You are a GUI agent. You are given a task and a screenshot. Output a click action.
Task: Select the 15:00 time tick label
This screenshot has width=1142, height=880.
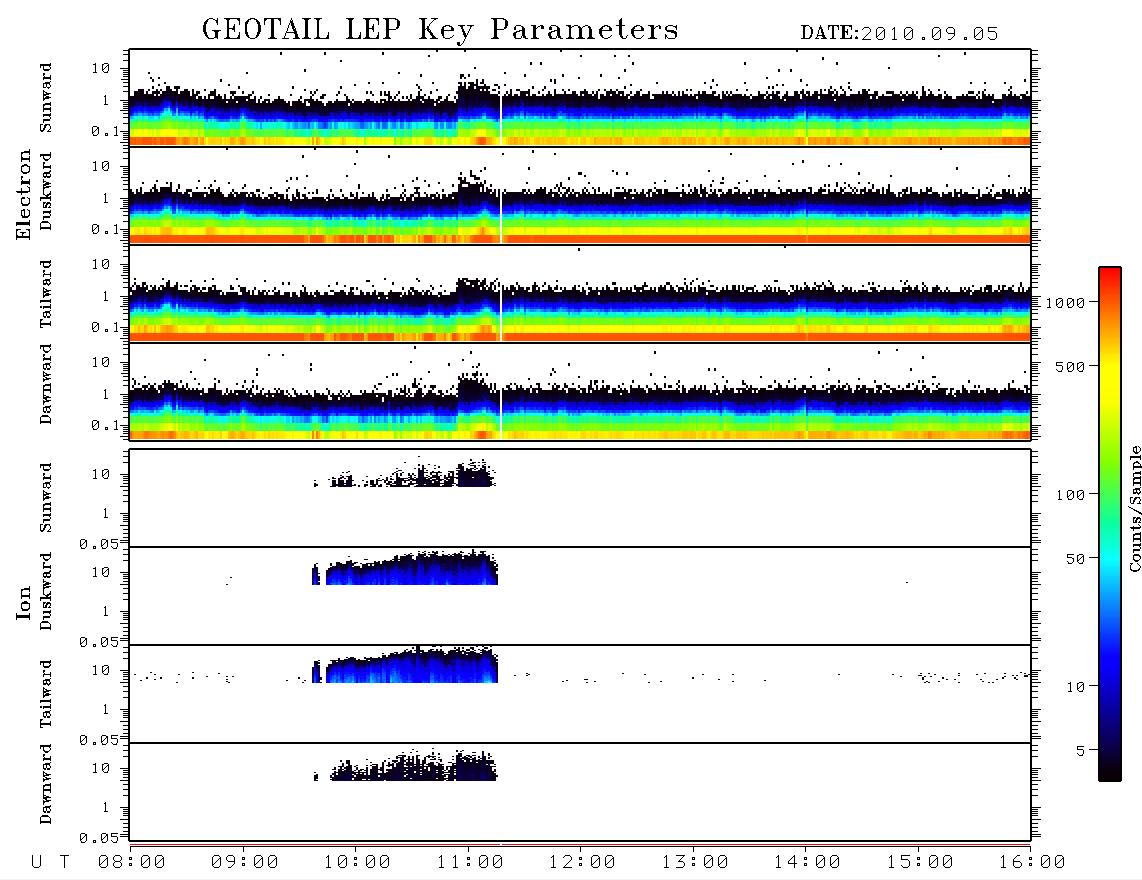920,862
